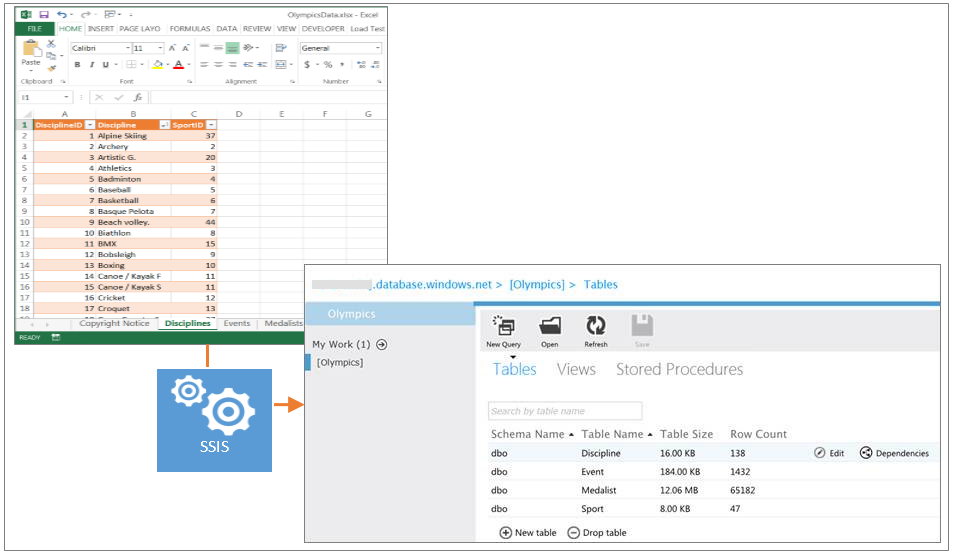Toggle highlighted Bottom Align button

click(x=232, y=47)
